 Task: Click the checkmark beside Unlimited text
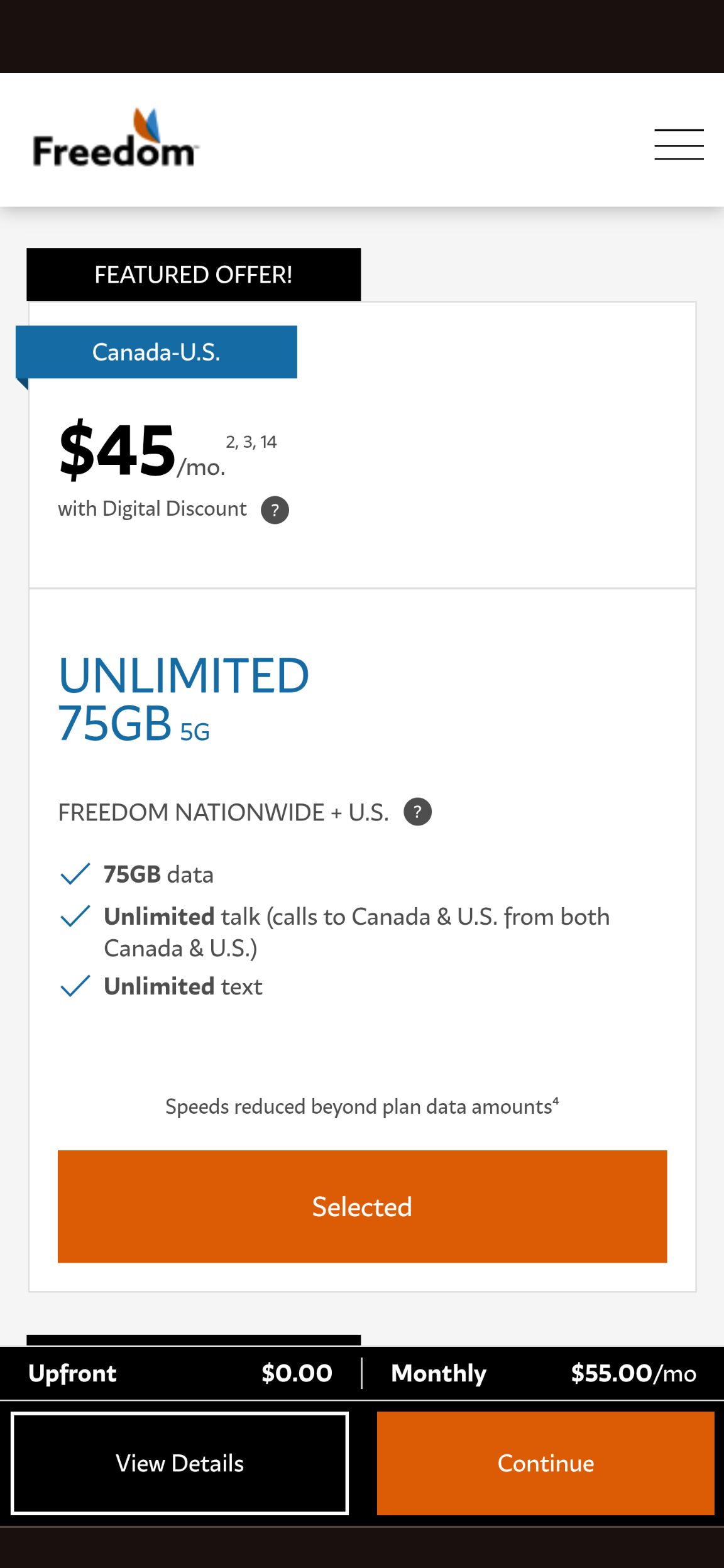click(74, 985)
